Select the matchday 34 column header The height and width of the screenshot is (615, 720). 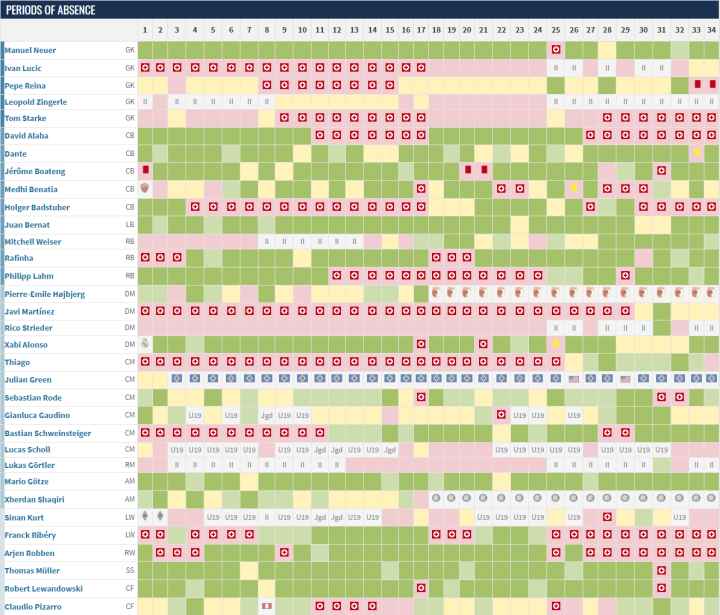click(x=710, y=31)
